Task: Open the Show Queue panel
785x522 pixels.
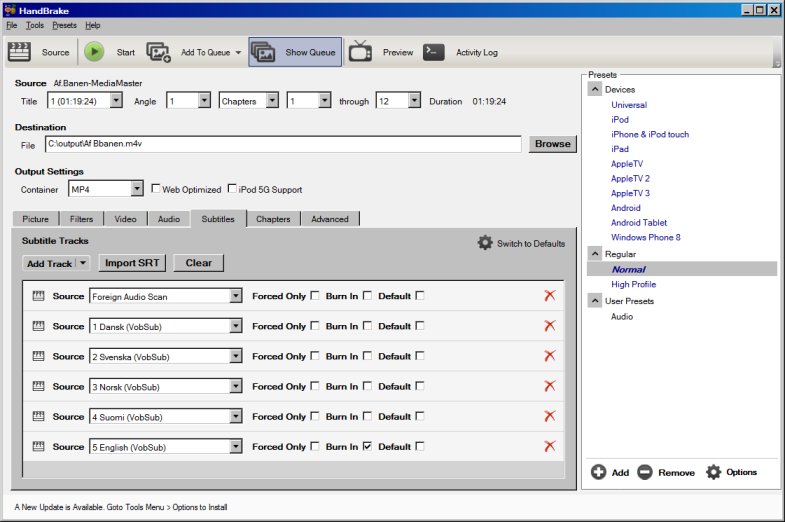Action: click(295, 52)
